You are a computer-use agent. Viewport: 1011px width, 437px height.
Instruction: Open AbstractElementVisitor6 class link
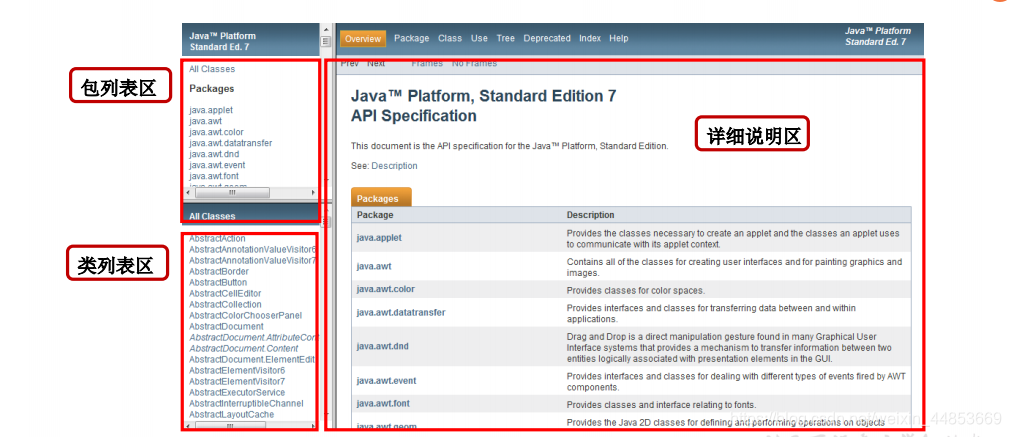237,371
